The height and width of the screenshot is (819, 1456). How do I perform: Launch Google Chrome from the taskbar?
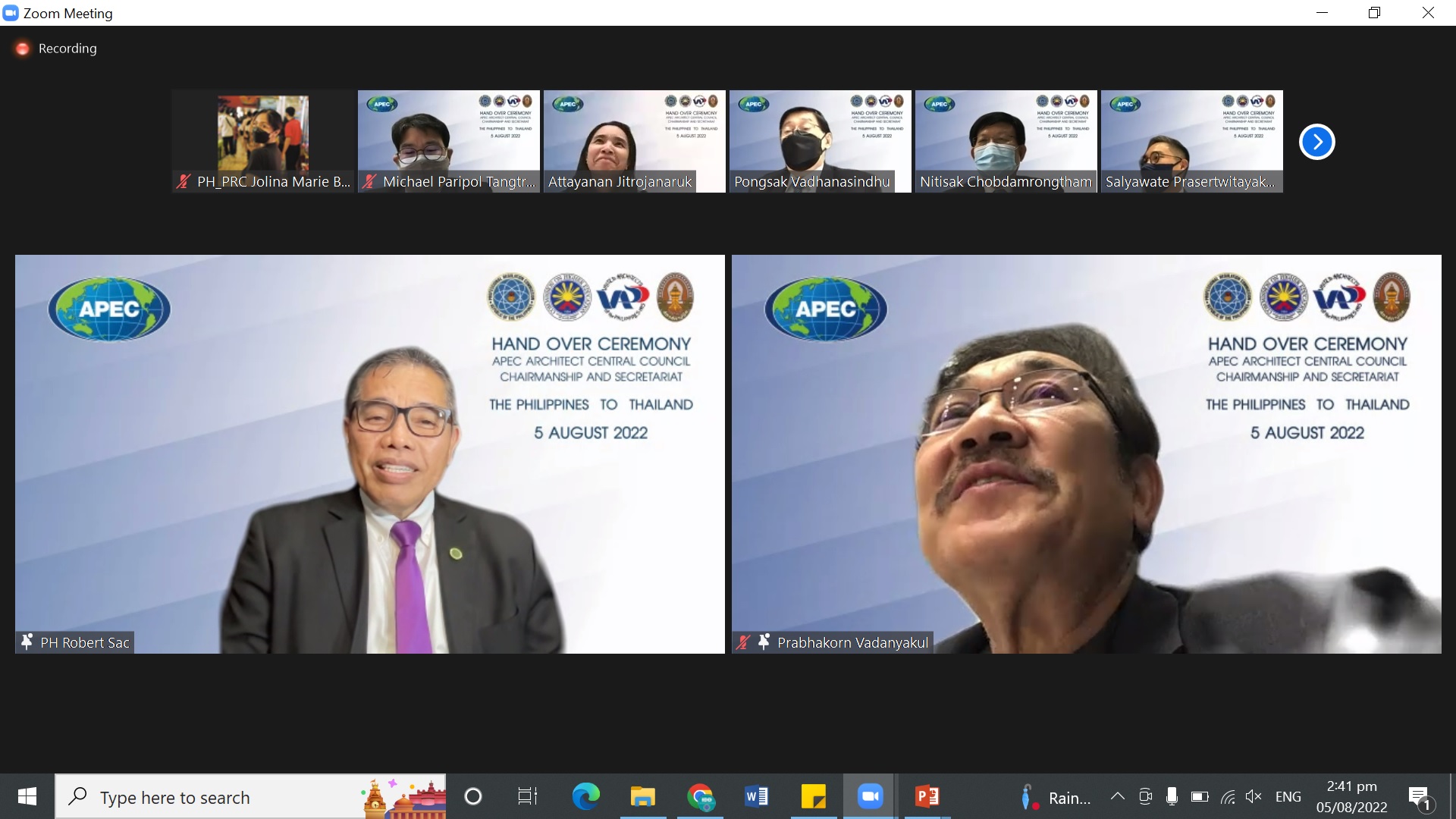pyautogui.click(x=700, y=796)
